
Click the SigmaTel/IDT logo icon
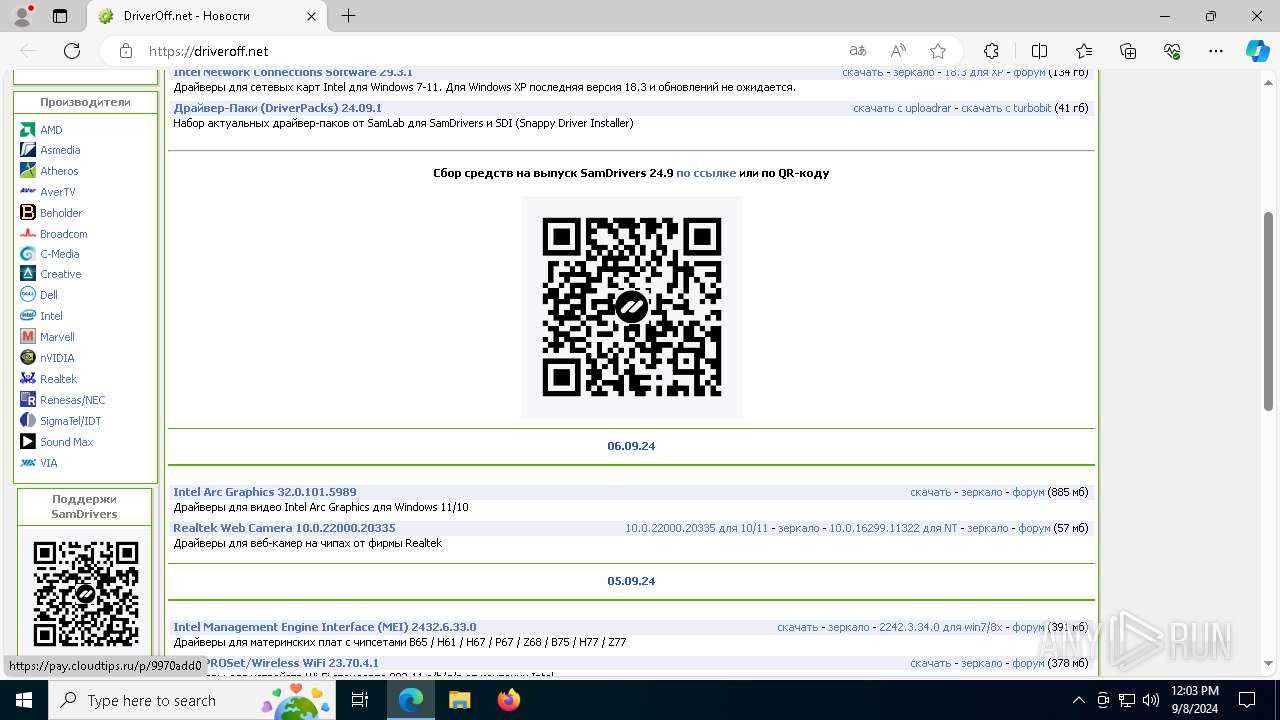28,421
